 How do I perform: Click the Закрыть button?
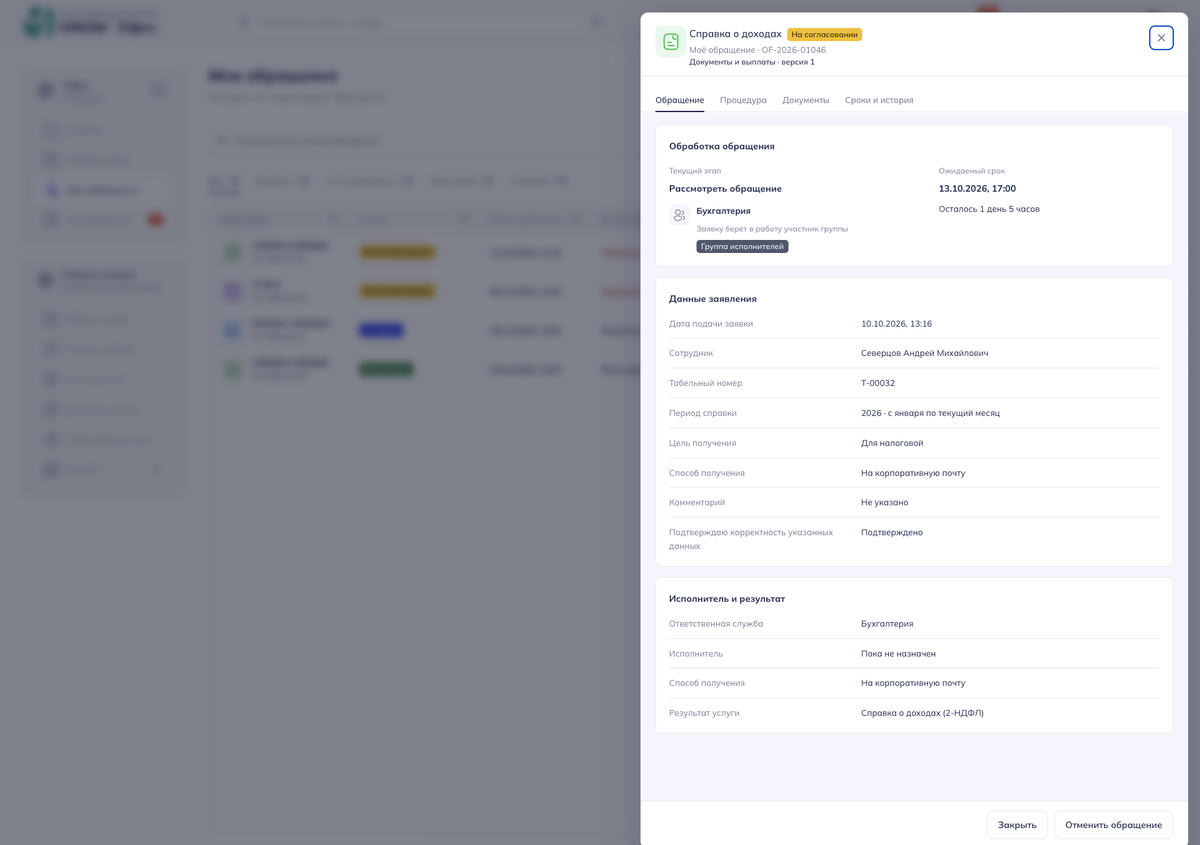coord(1017,825)
